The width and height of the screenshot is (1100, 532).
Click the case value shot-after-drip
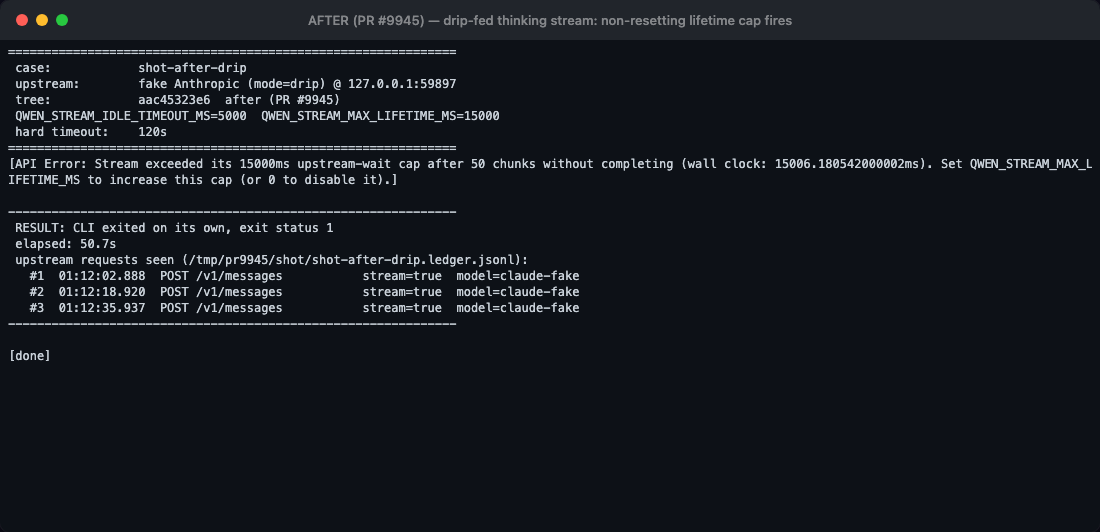[x=192, y=68]
